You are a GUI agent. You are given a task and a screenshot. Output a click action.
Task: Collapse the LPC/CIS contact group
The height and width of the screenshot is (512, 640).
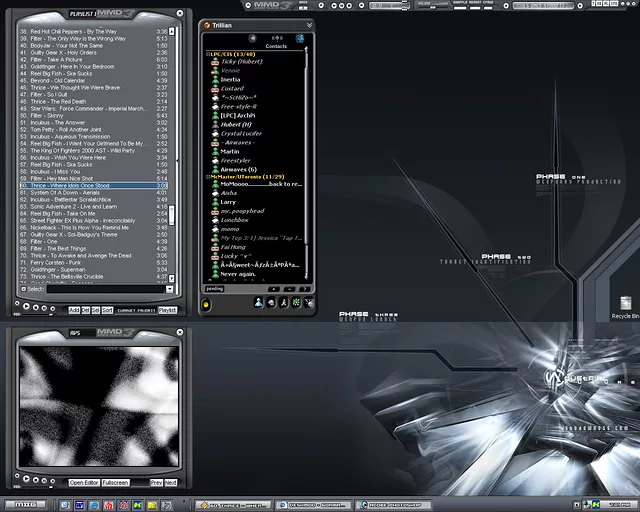click(208, 54)
